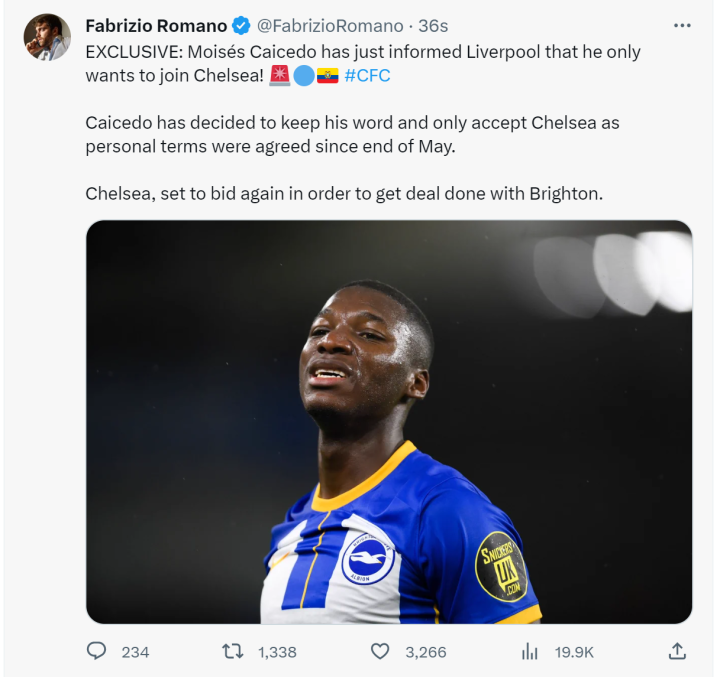
Task: Retweet using the repost arrows icon
Action: pos(233,651)
